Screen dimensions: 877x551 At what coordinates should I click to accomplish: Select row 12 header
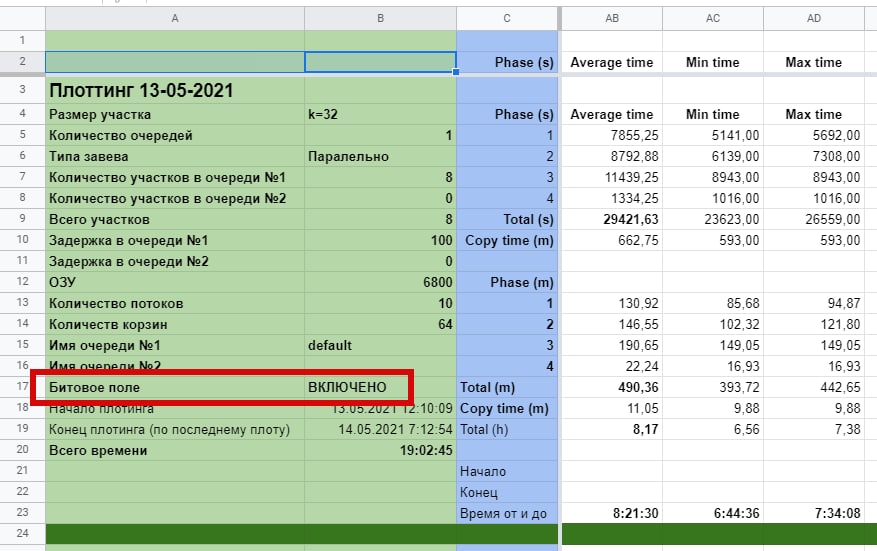[x=22, y=281]
